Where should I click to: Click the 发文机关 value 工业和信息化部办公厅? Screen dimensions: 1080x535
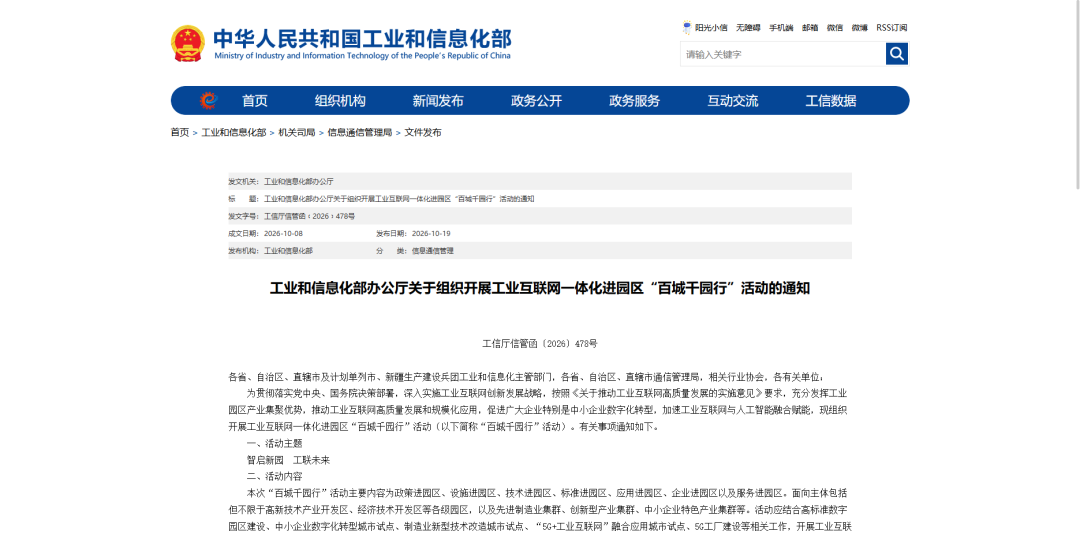point(298,182)
